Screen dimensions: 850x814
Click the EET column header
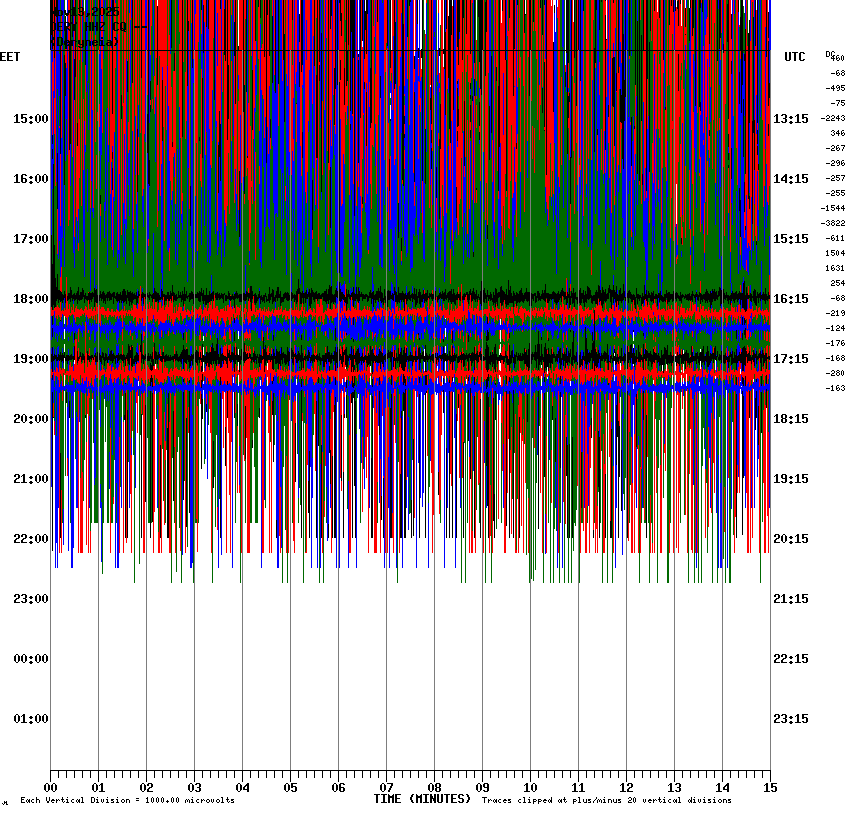(x=10, y=57)
